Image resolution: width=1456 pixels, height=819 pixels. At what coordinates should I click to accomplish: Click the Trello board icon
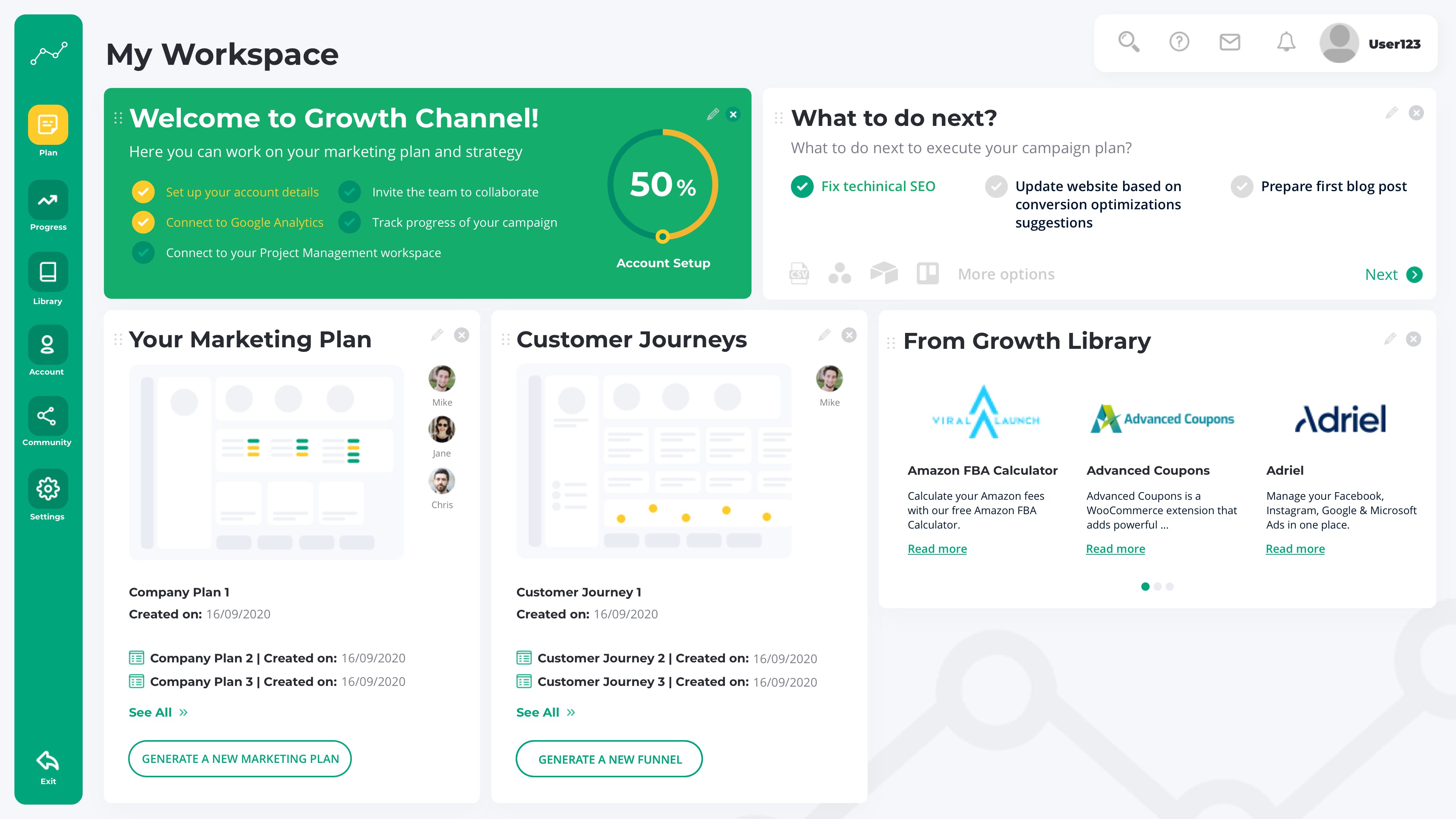(927, 274)
